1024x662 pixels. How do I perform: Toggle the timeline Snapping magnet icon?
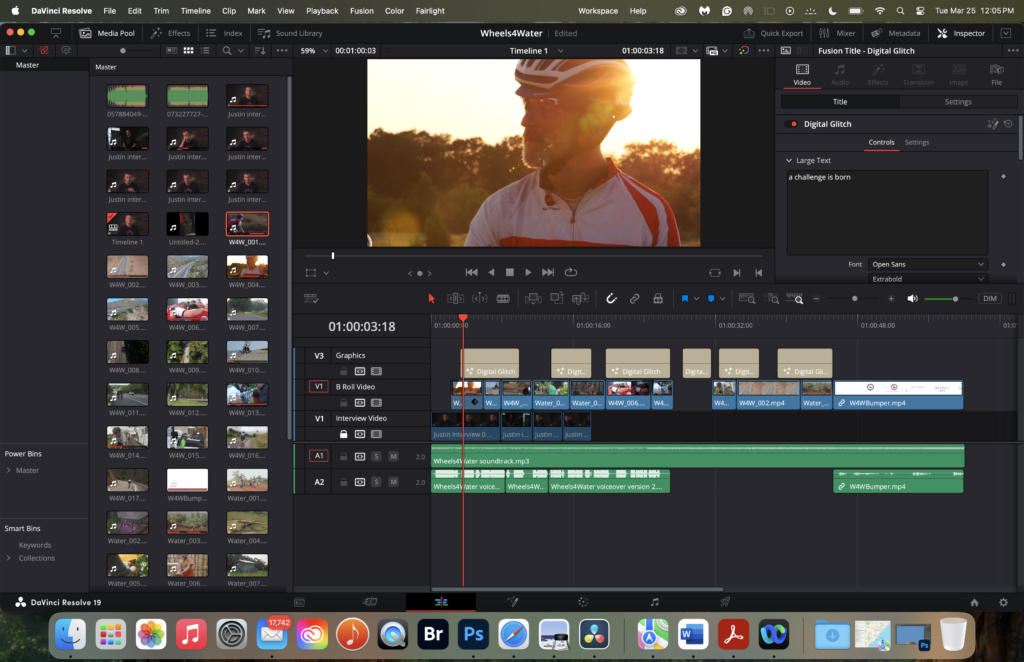(611, 298)
